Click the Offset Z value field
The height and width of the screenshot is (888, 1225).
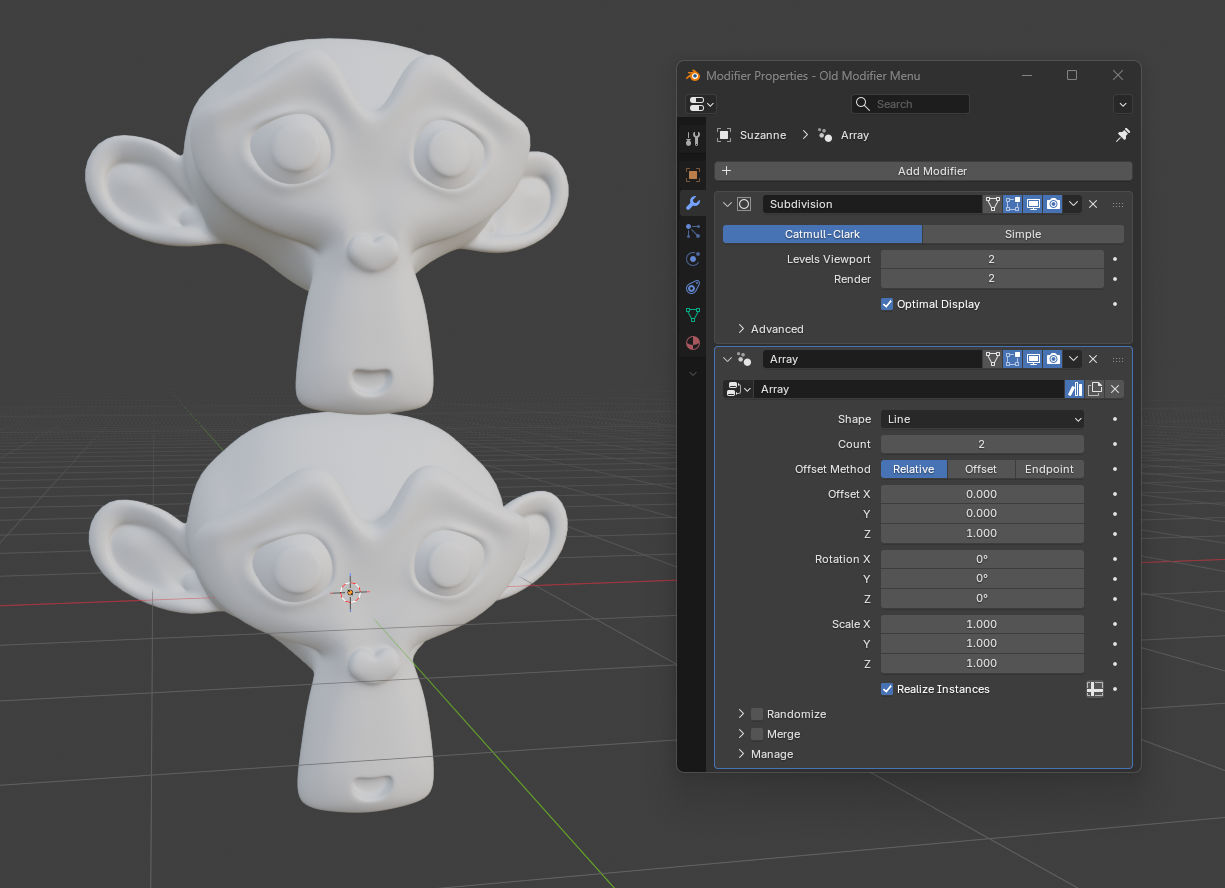coord(982,533)
